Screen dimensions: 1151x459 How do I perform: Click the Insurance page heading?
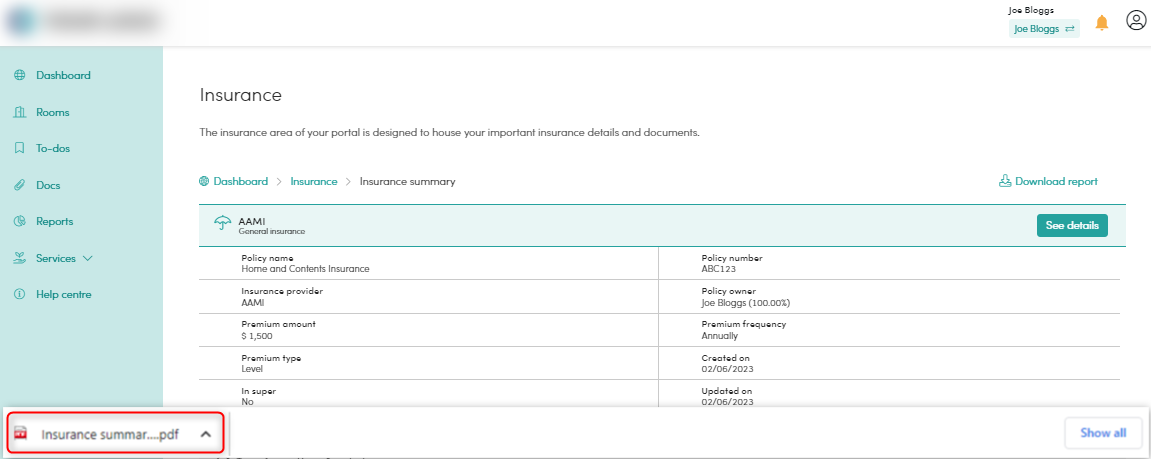pyautogui.click(x=241, y=95)
